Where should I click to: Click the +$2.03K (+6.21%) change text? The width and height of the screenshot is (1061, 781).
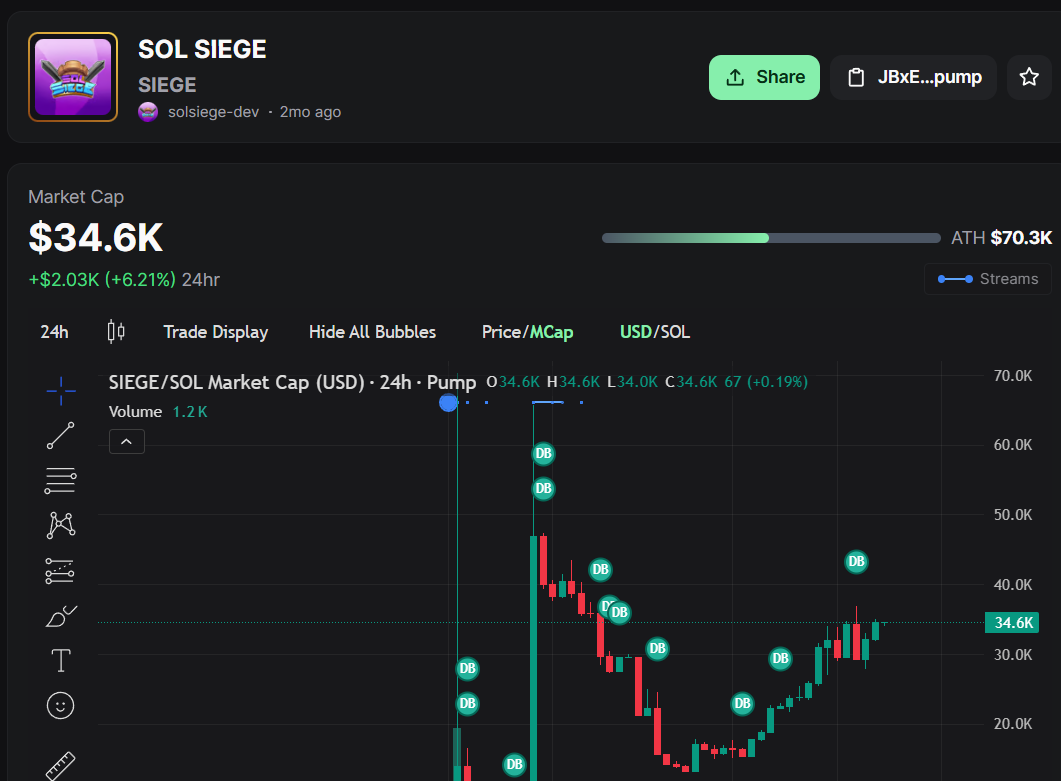point(102,280)
